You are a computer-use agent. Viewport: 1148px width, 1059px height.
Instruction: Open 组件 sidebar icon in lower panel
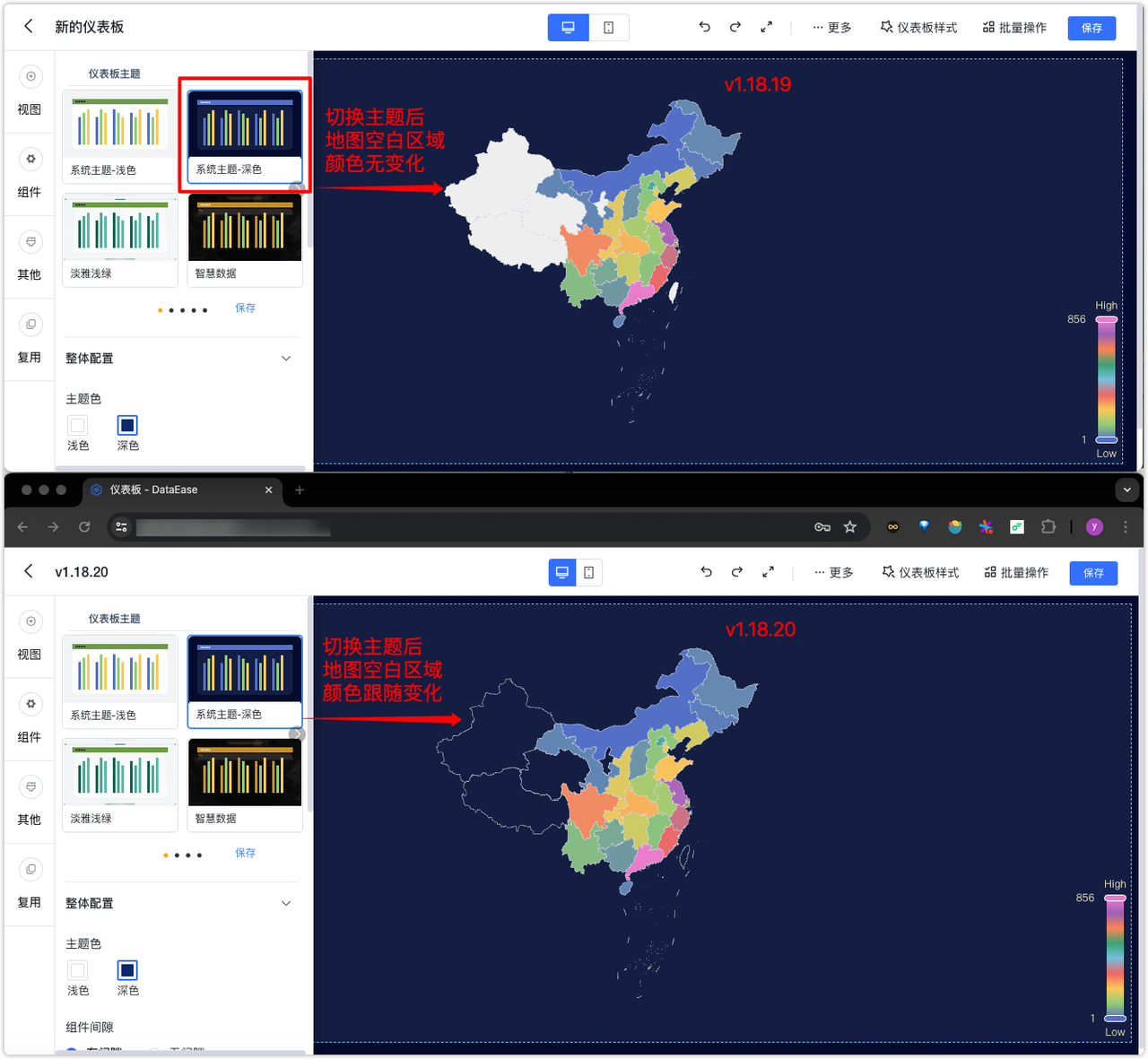tap(30, 704)
